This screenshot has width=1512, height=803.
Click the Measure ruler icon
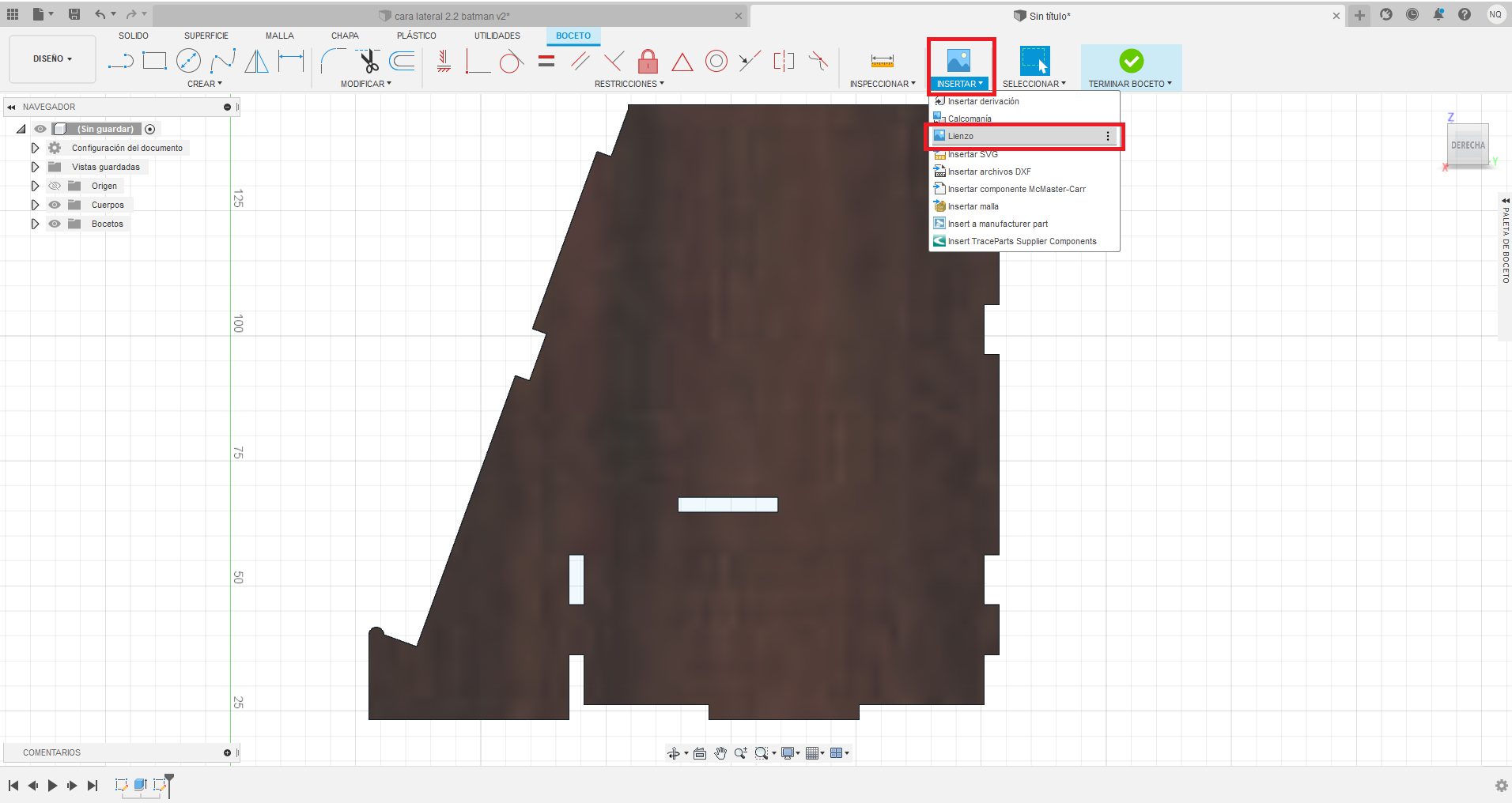(x=883, y=61)
